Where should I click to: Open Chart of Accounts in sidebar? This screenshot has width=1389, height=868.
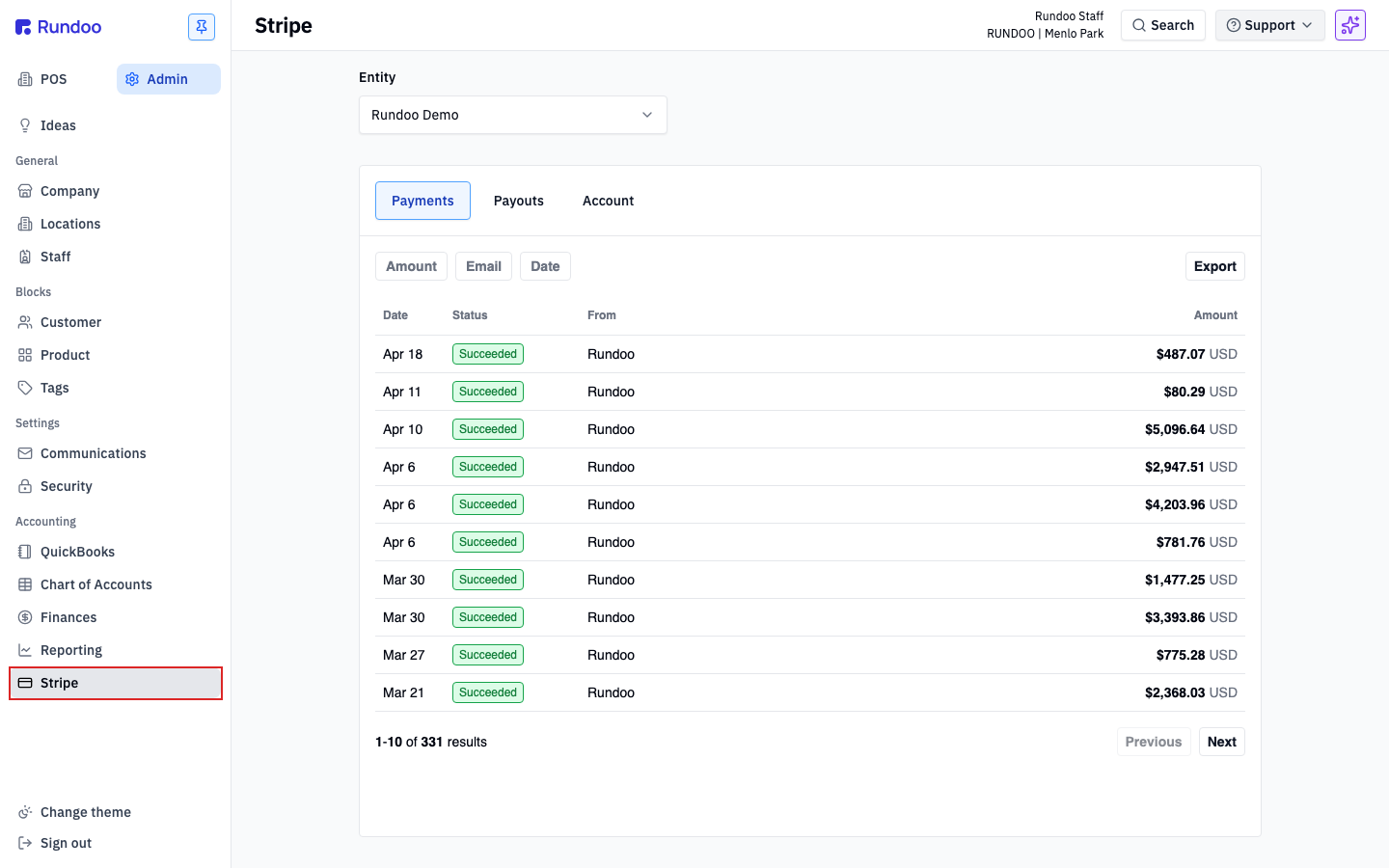(x=116, y=584)
